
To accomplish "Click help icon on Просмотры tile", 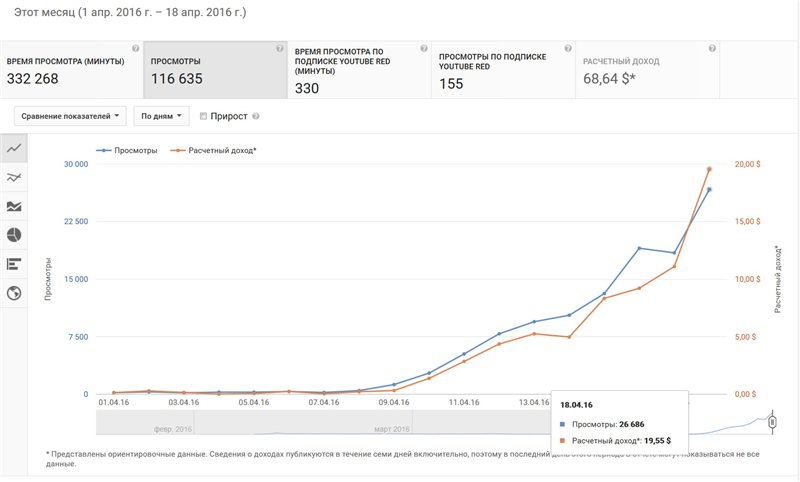I will click(279, 48).
